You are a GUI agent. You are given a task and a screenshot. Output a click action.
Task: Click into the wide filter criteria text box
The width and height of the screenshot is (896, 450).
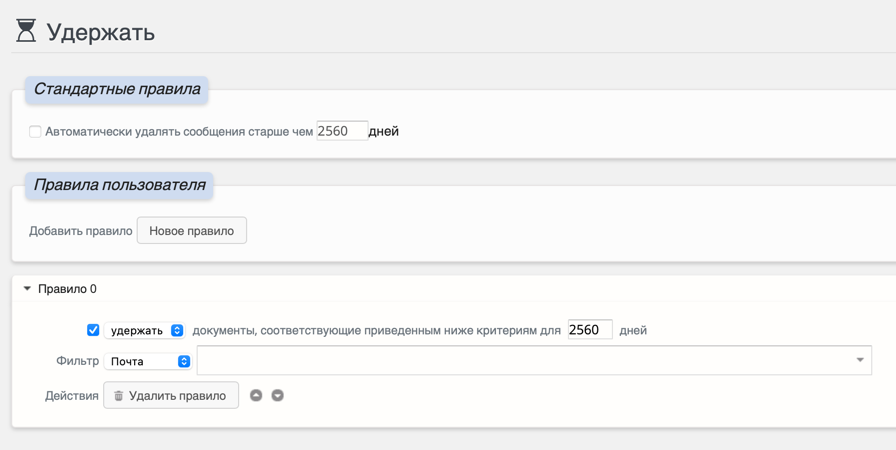tap(520, 360)
